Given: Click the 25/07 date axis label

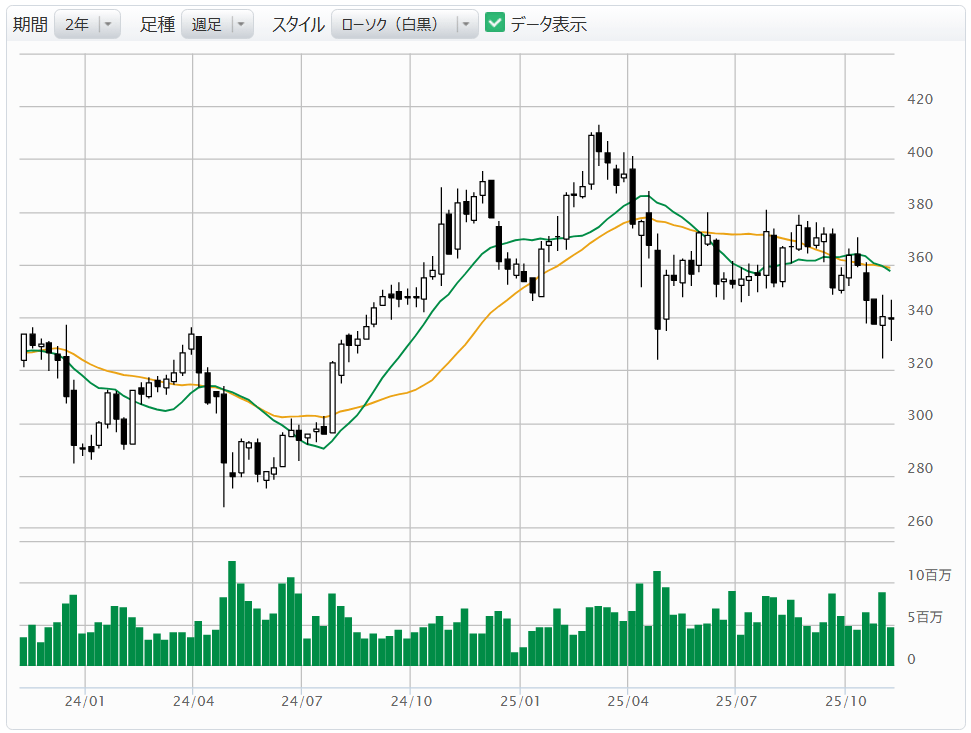Looking at the screenshot, I should click(735, 701).
